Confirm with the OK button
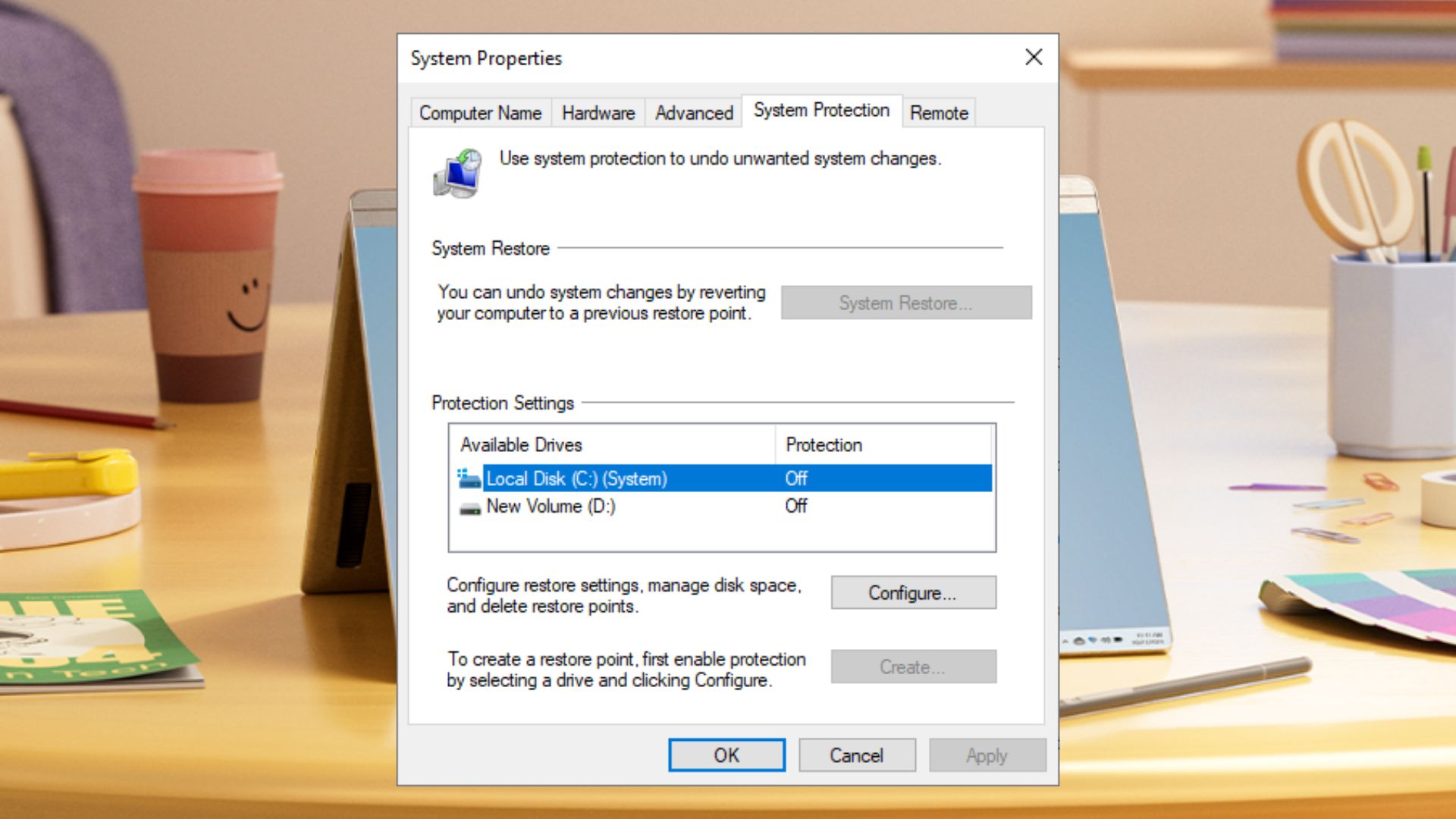Viewport: 1456px width, 819px height. click(726, 755)
